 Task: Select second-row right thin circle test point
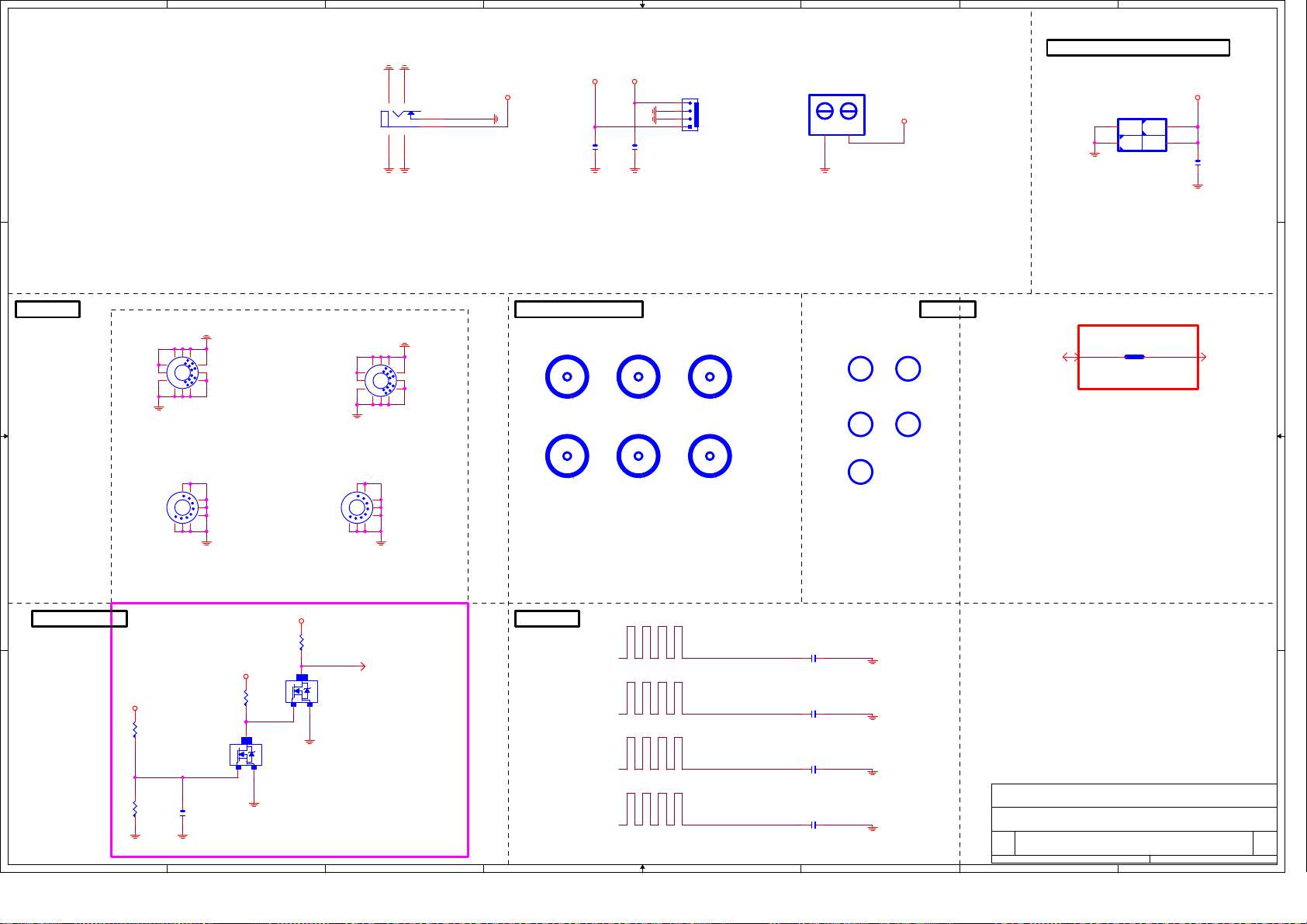click(908, 424)
